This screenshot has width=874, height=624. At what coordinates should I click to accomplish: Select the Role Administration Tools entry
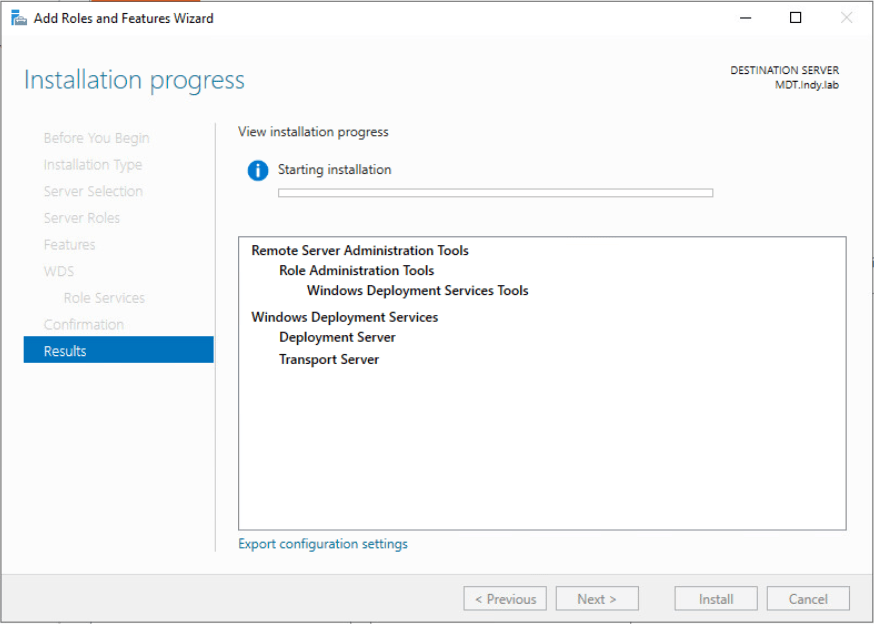[x=356, y=271]
